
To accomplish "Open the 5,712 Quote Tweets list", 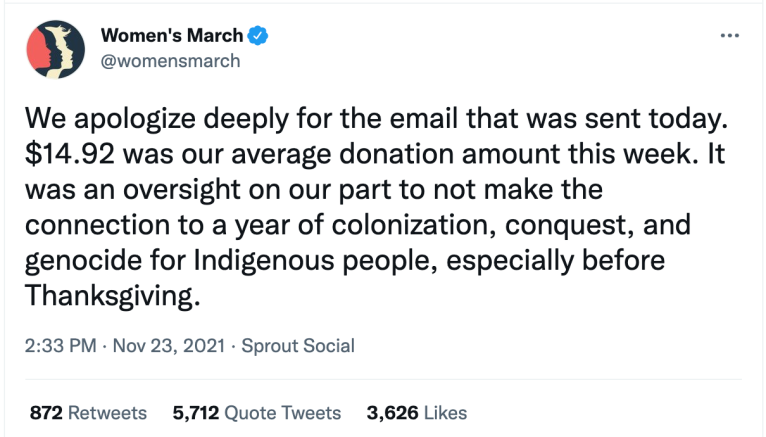I will point(256,412).
